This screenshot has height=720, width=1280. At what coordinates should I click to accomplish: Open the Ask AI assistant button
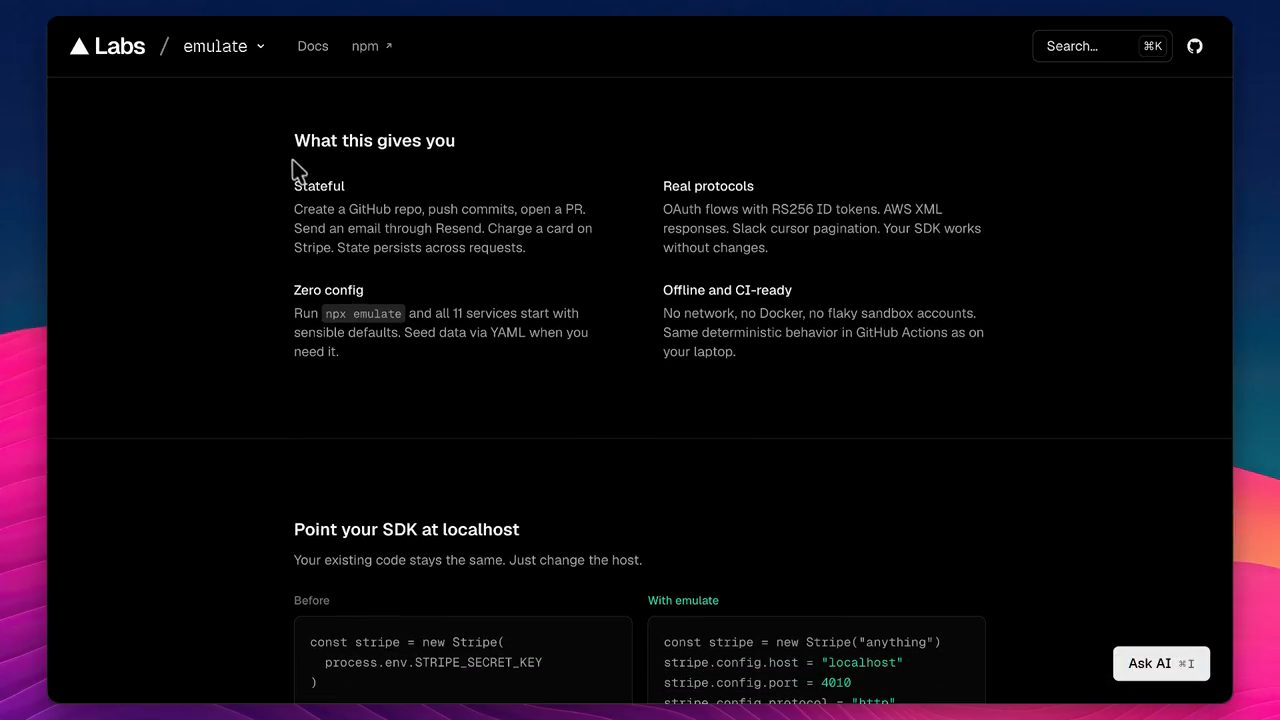tap(1161, 663)
